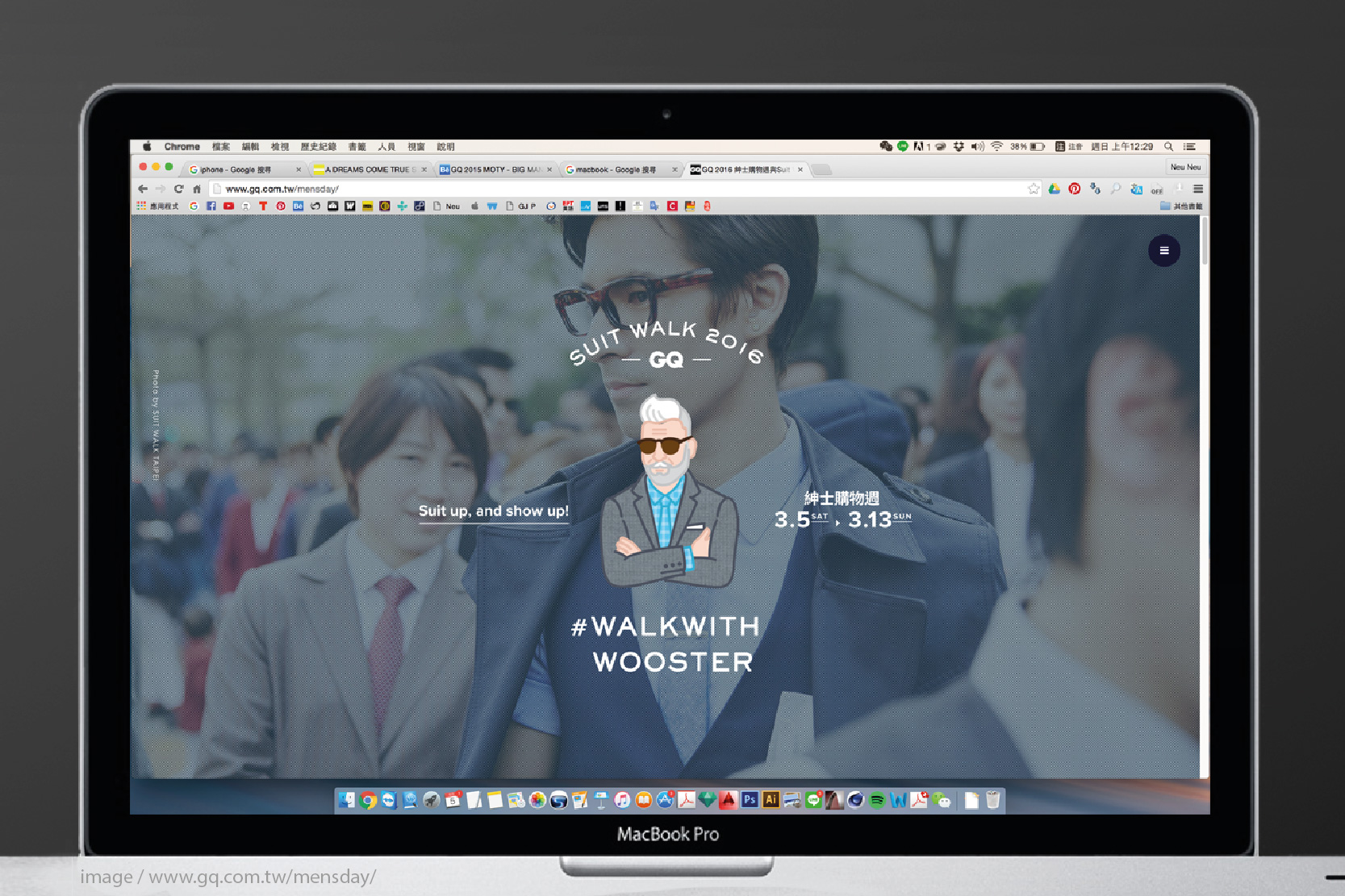Click the Neu Neu profile button
Viewport: 1345px width, 896px height.
(1185, 167)
